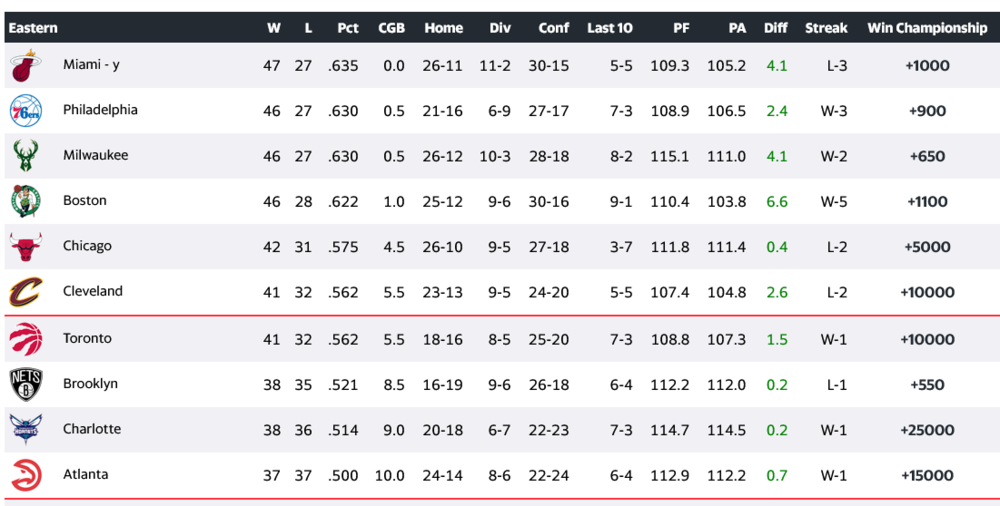Click the Atlanta Hawks logo
Viewport: 1000px width, 506px height.
click(25, 475)
